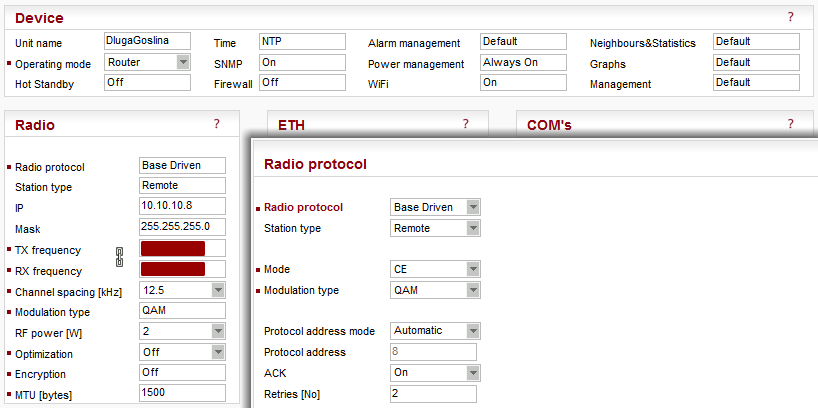
Task: Expand the Channel spacing 12.5 dropdown
Action: (183, 290)
